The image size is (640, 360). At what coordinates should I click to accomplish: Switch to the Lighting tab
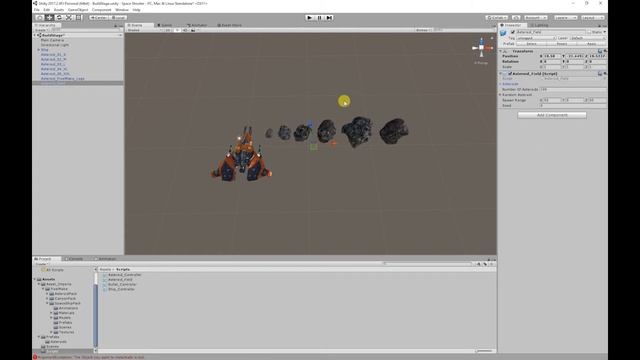(x=540, y=25)
